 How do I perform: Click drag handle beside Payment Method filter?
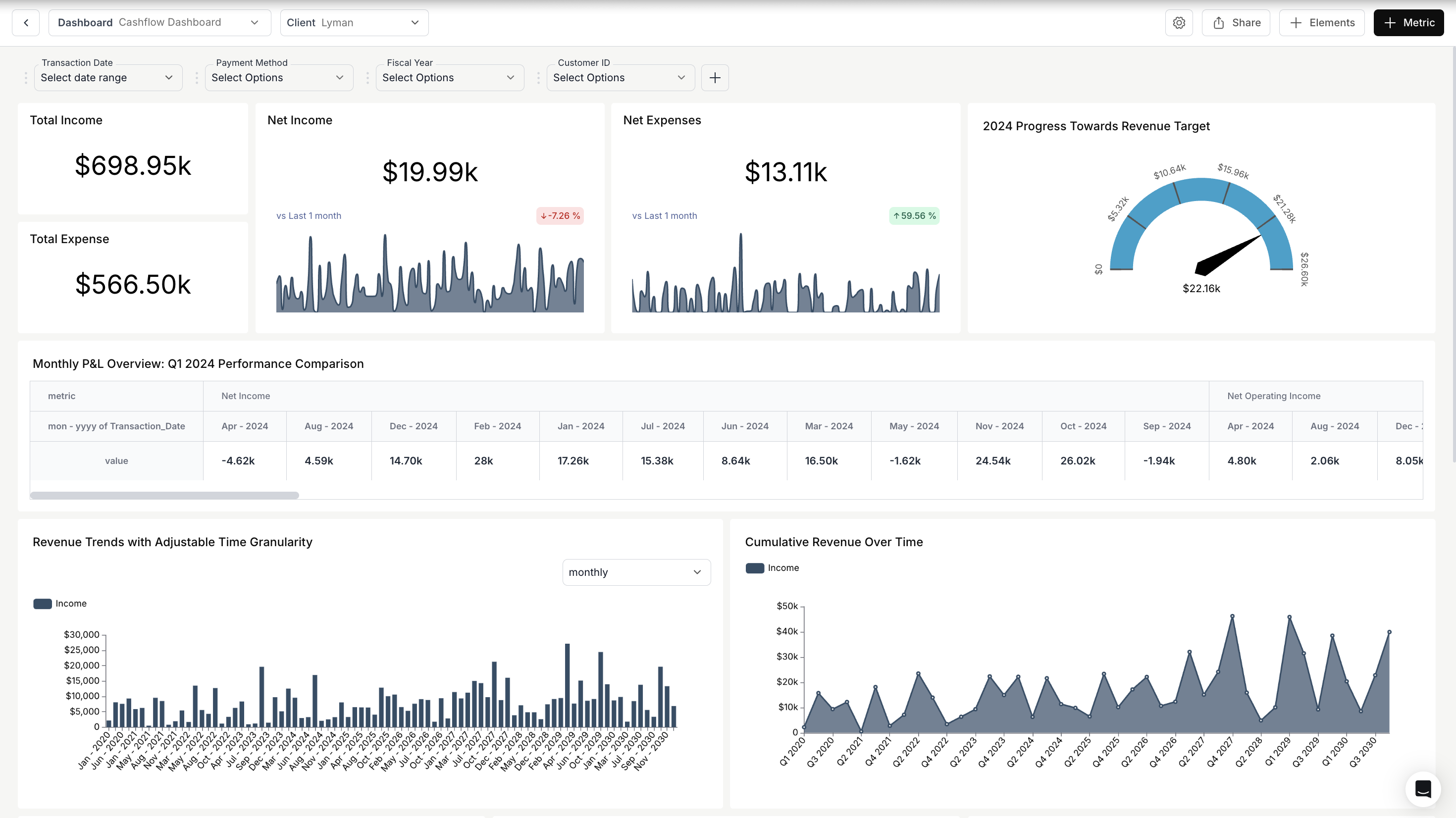point(197,78)
